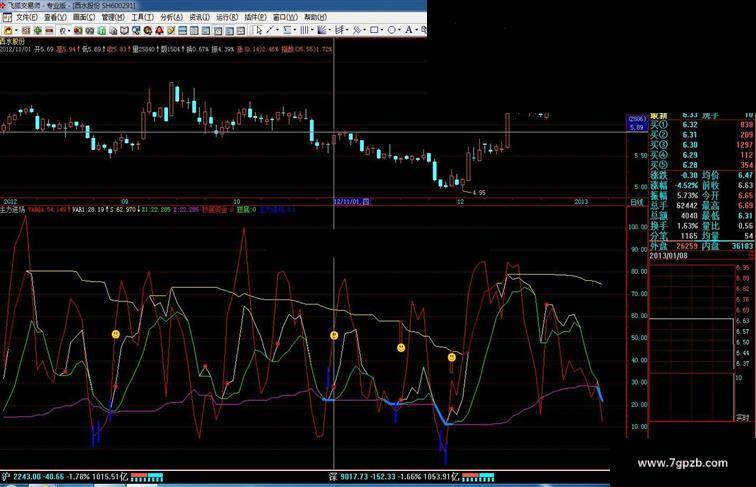The width and height of the screenshot is (756, 487).
Task: Open the 管理(M) menu
Action: tap(113, 17)
